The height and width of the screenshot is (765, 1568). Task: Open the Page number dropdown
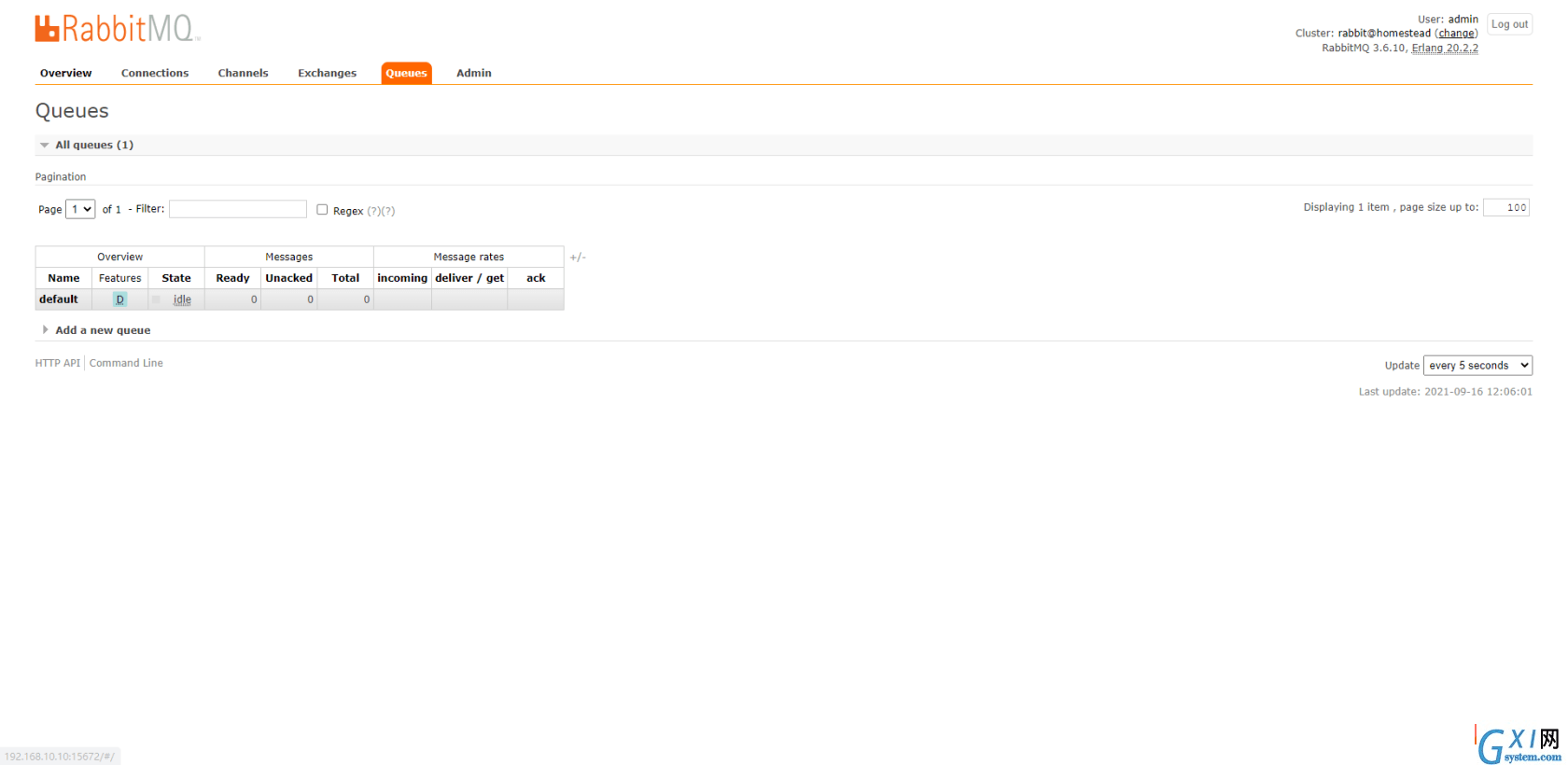(80, 209)
